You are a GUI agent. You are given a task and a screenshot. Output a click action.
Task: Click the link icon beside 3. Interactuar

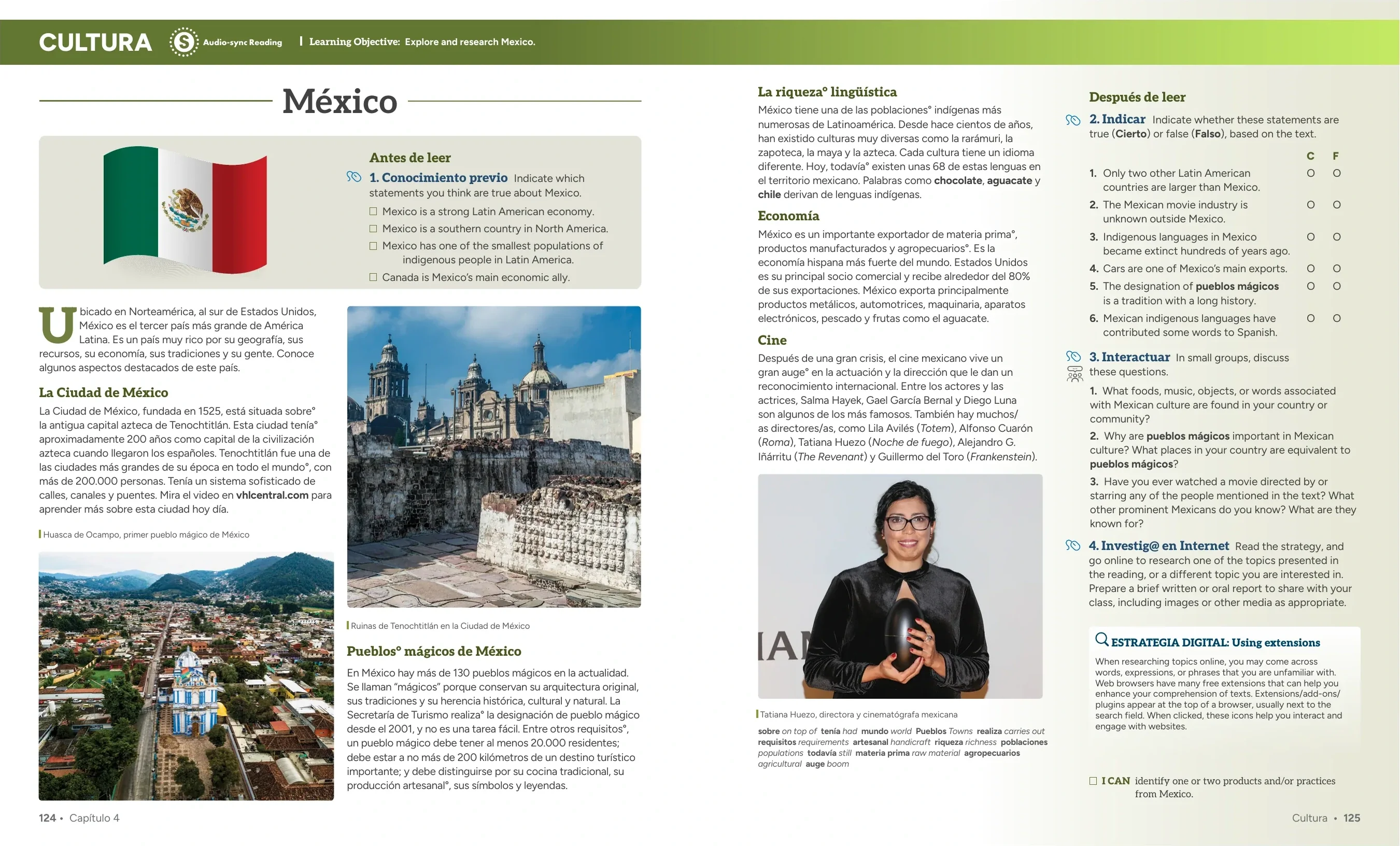tap(1073, 356)
